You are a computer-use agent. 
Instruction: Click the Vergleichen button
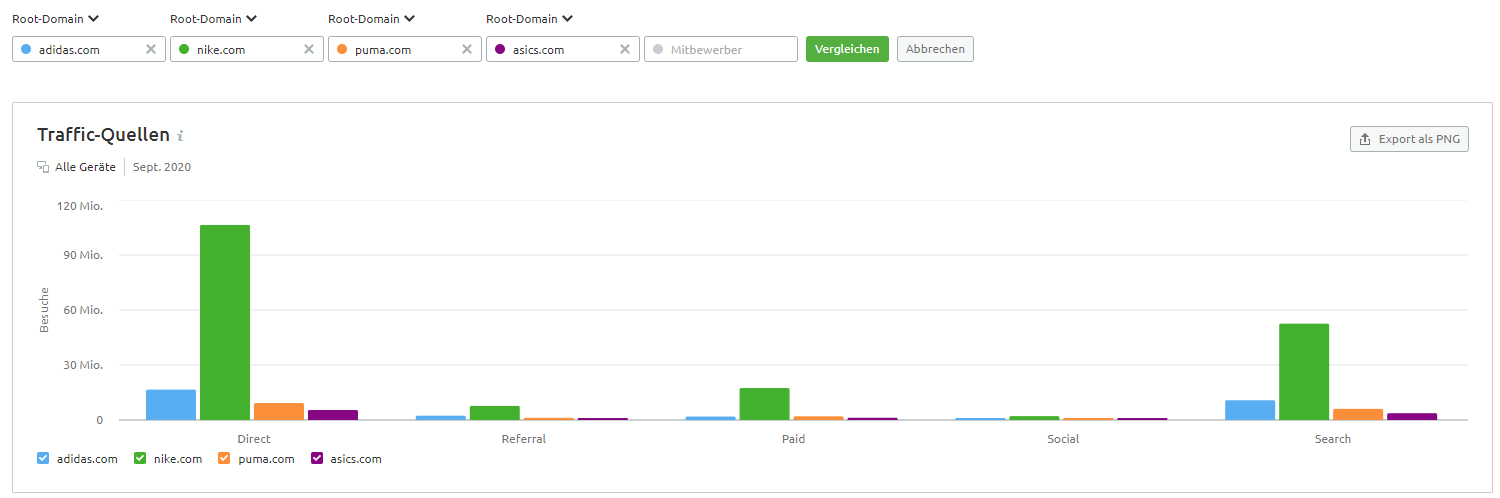point(847,49)
